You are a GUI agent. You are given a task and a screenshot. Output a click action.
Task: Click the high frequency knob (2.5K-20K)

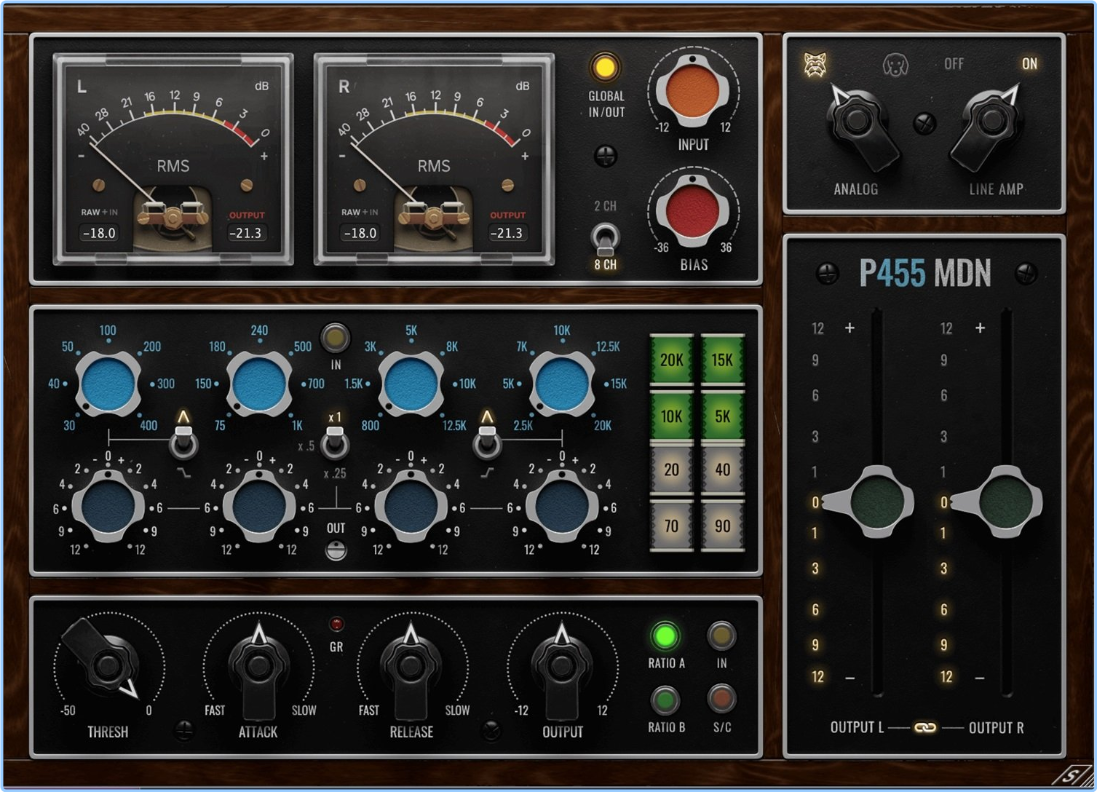click(562, 384)
